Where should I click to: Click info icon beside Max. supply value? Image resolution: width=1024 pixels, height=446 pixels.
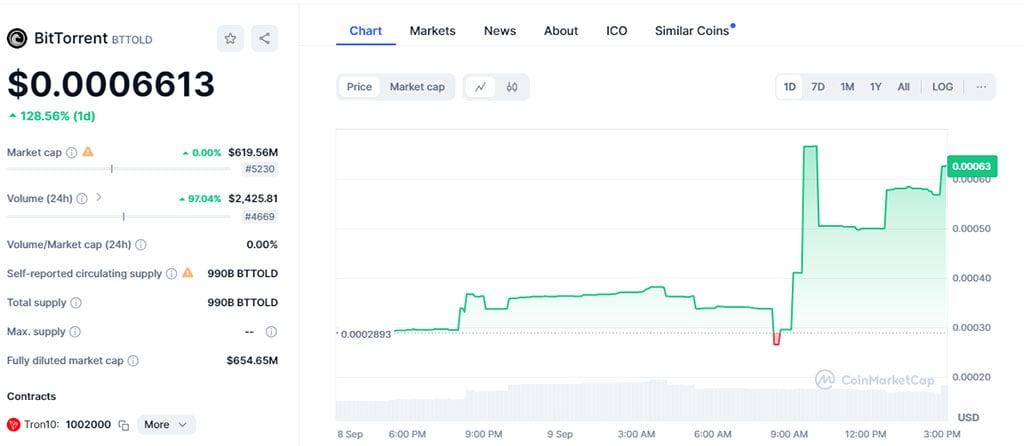(x=271, y=332)
